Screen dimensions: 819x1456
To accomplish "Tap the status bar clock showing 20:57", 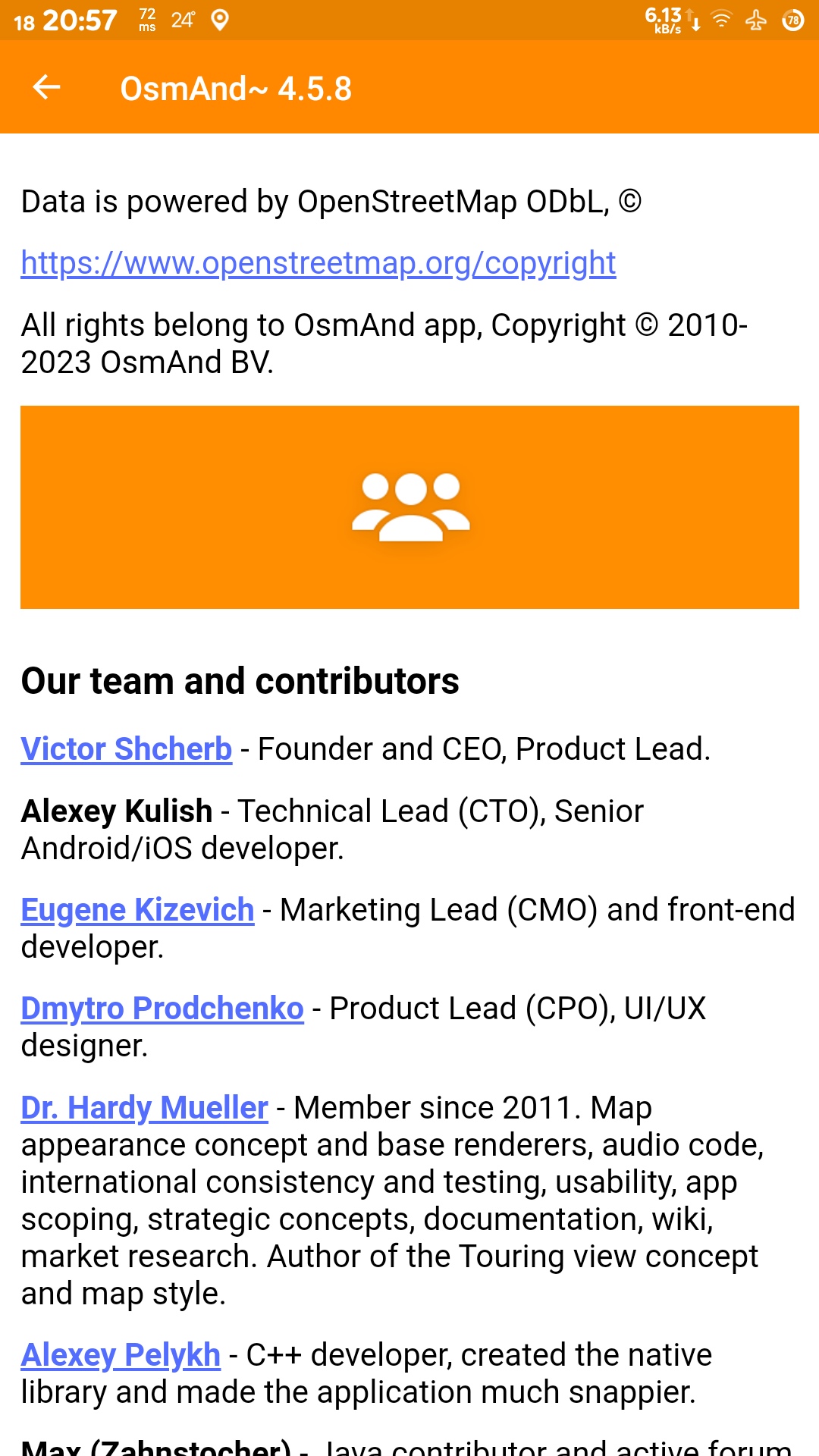I will pyautogui.click(x=80, y=20).
